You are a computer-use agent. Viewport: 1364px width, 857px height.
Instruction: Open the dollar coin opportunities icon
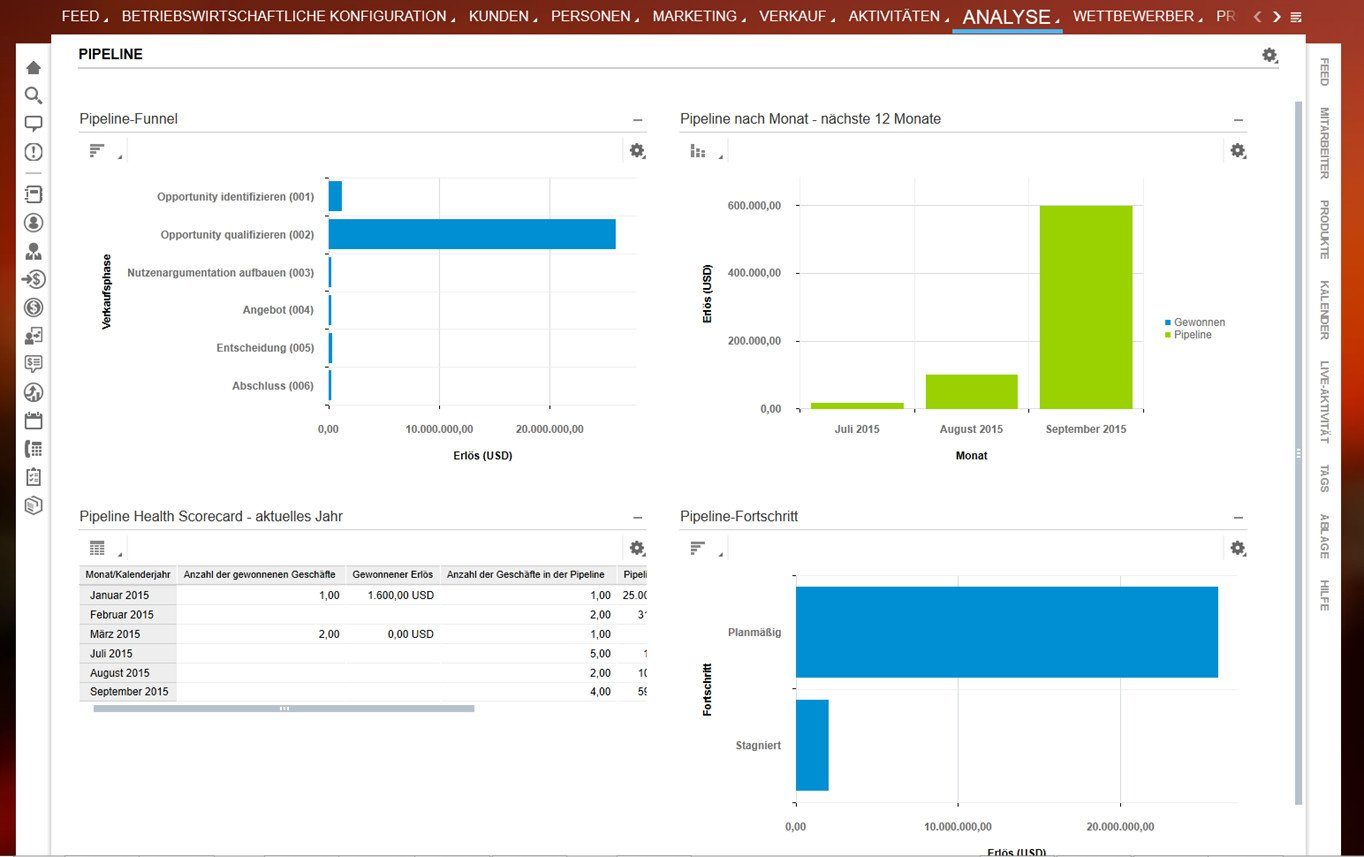pyautogui.click(x=33, y=307)
